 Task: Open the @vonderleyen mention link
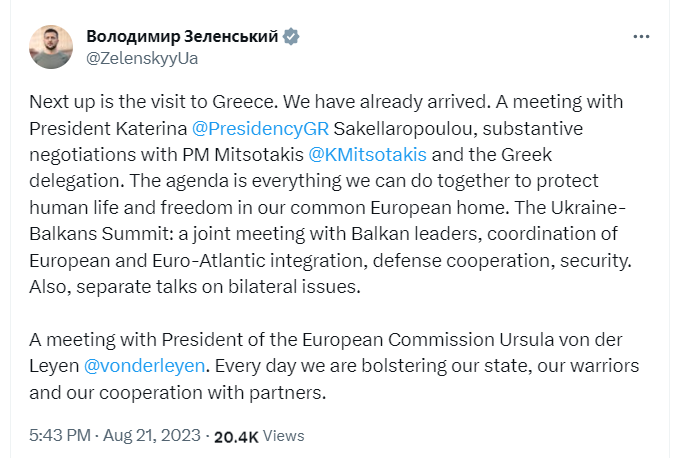(x=144, y=366)
